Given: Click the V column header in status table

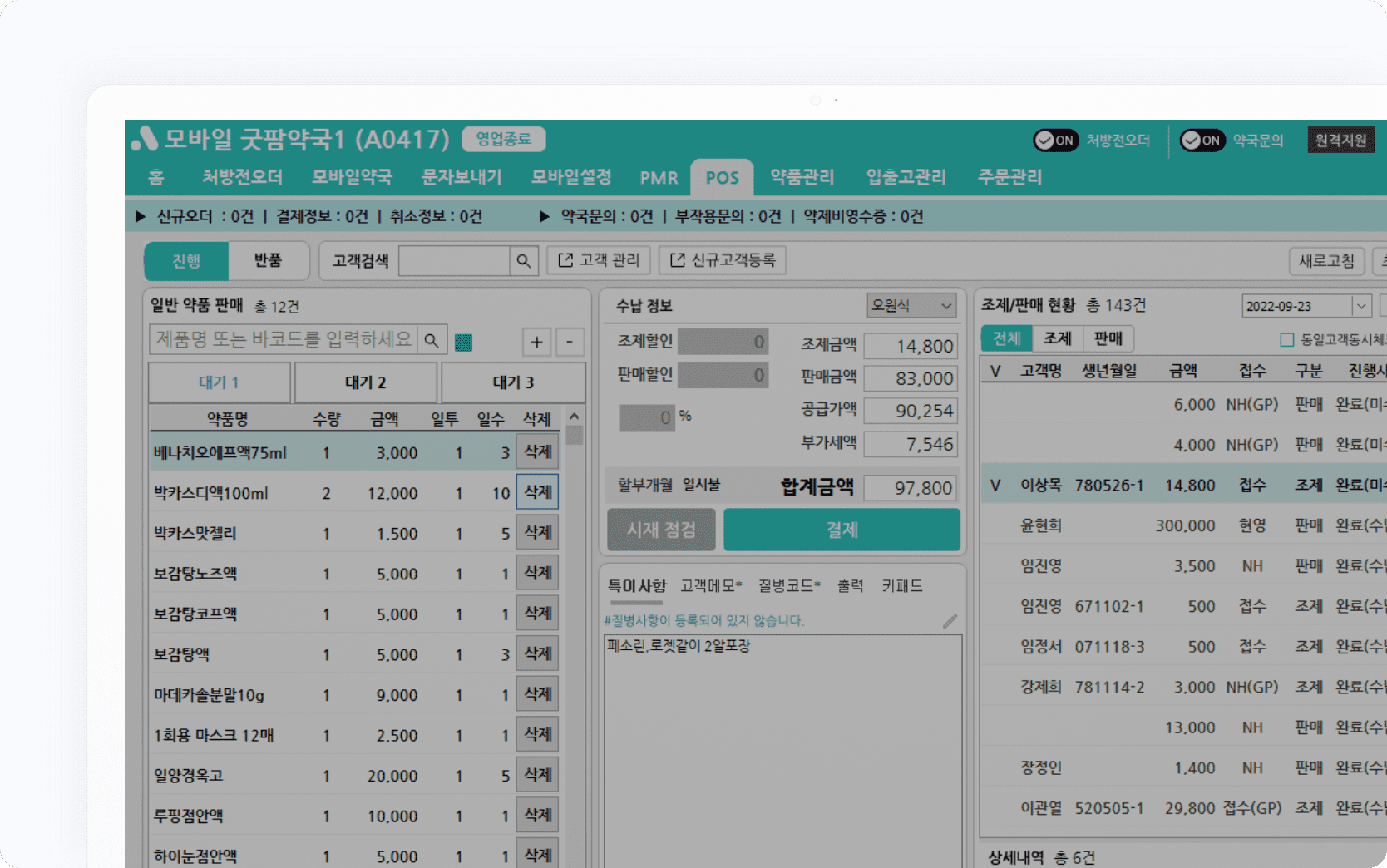Looking at the screenshot, I should 995,371.
